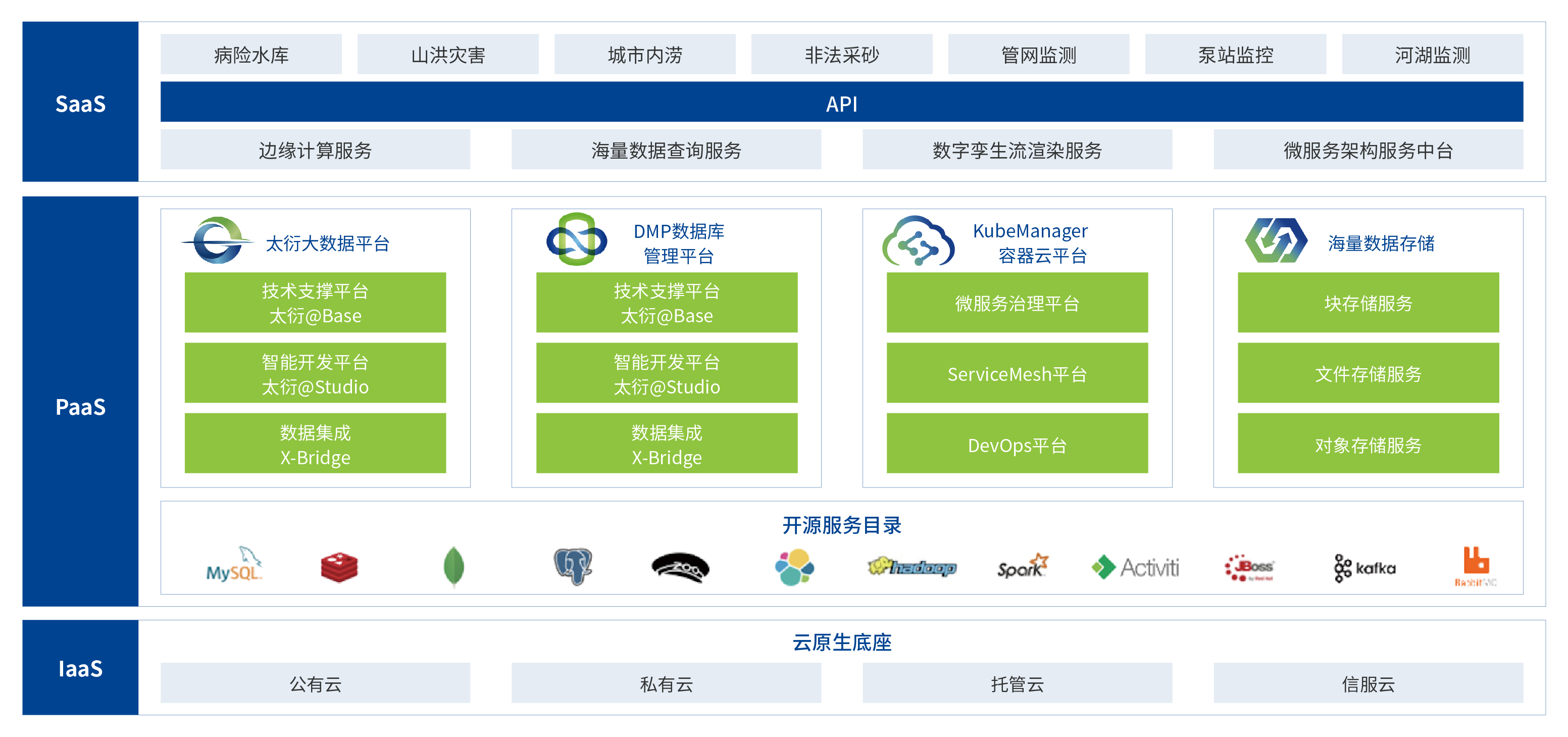The width and height of the screenshot is (1568, 737).
Task: Select 文件存储服务
Action: pyautogui.click(x=1369, y=373)
